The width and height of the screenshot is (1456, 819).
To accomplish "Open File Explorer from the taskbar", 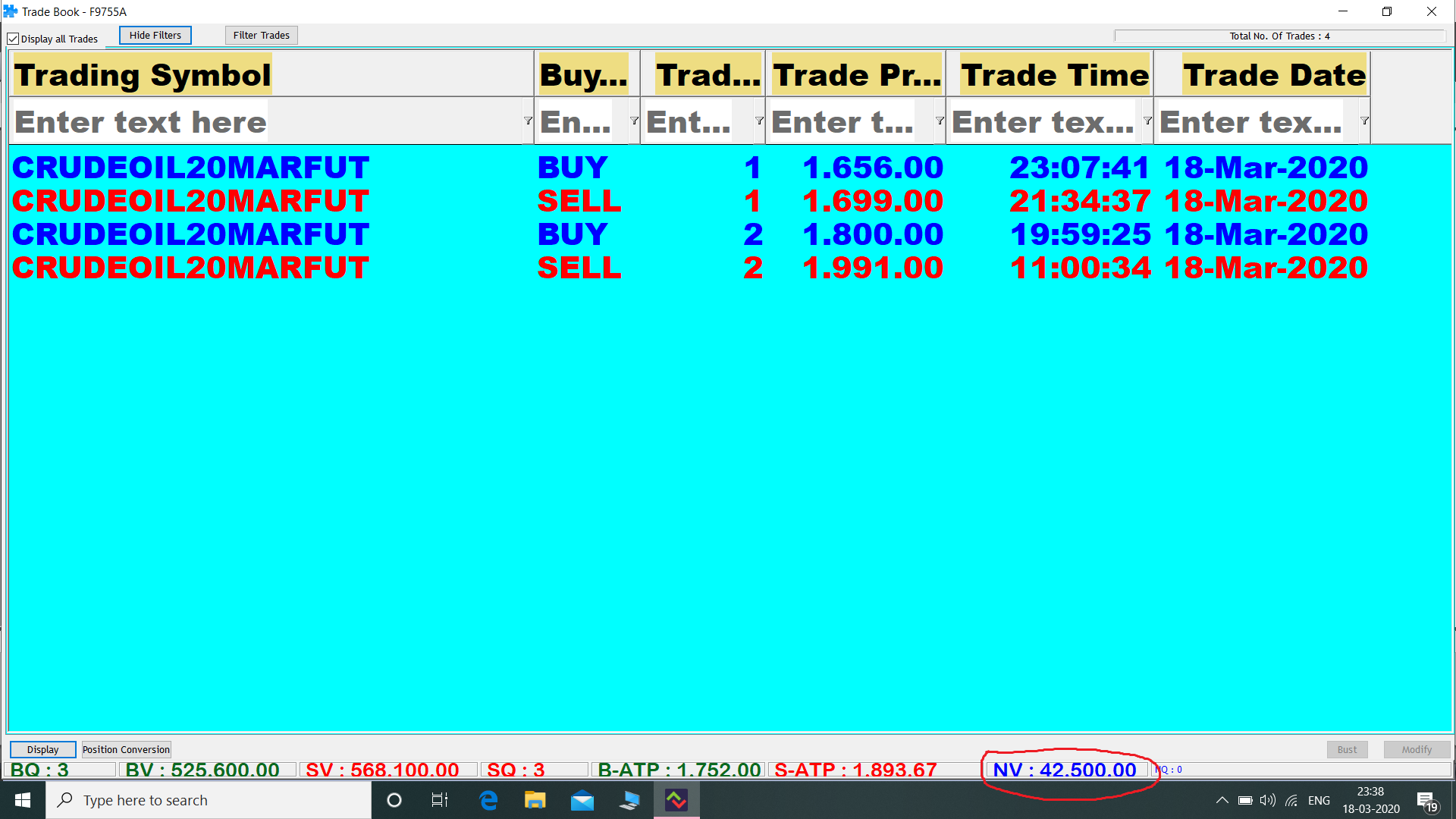I will [535, 800].
